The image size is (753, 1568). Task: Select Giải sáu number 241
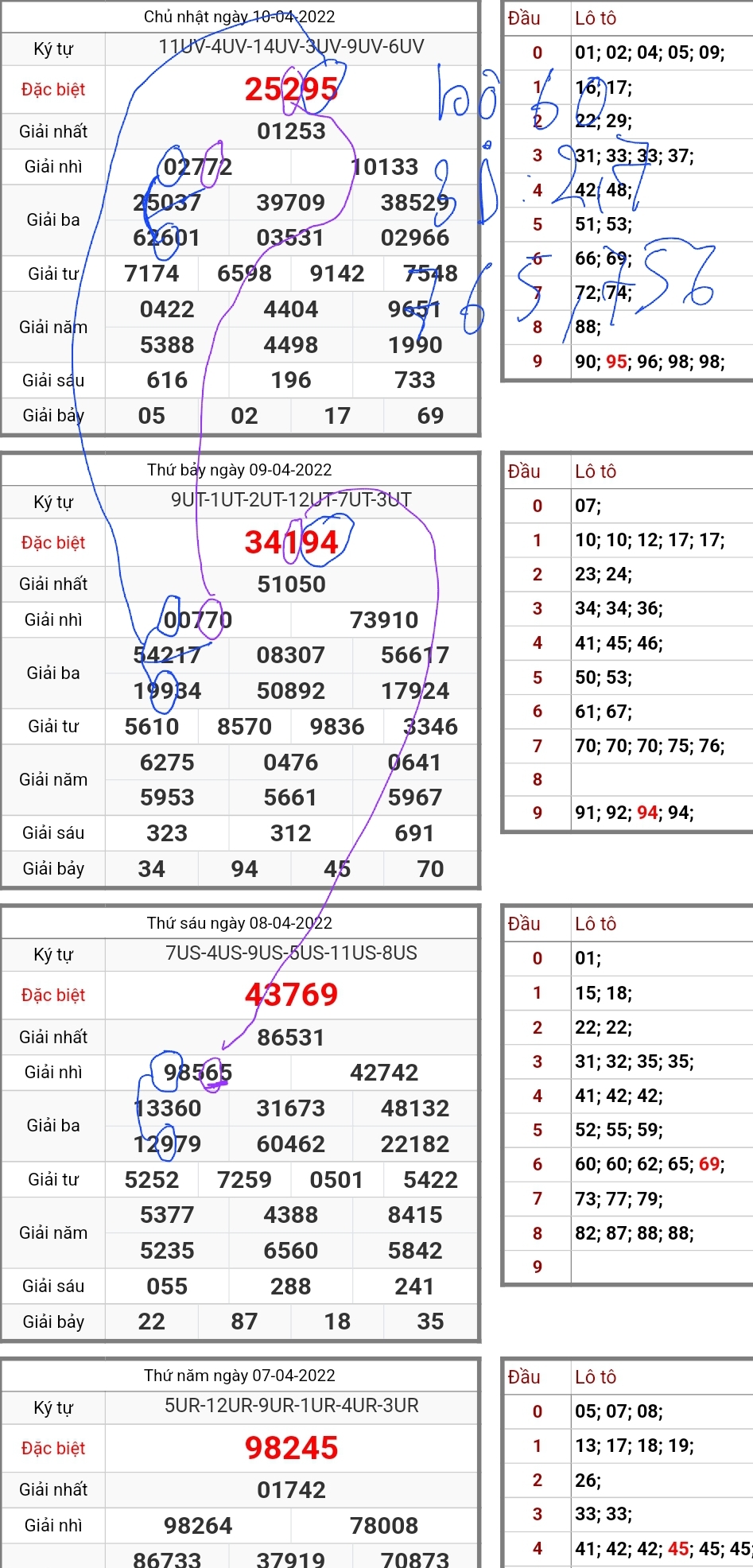[415, 1287]
